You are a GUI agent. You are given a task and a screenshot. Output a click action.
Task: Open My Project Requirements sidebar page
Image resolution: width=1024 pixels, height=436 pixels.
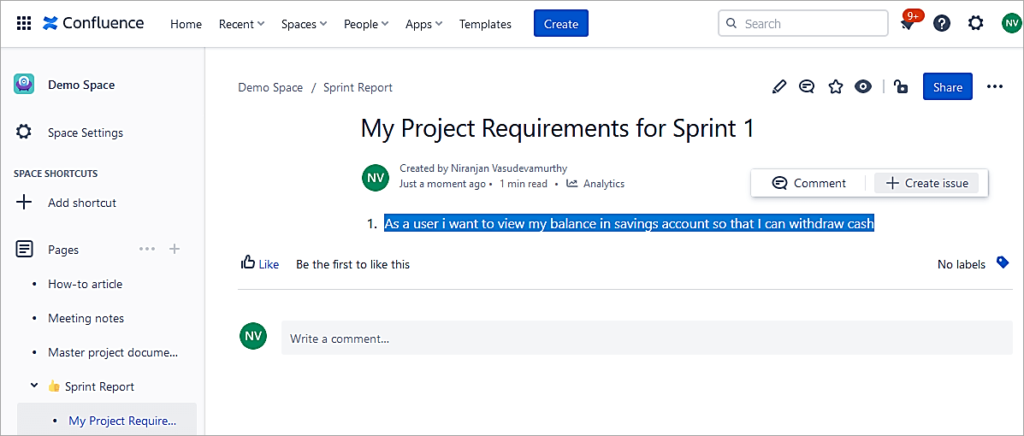122,420
